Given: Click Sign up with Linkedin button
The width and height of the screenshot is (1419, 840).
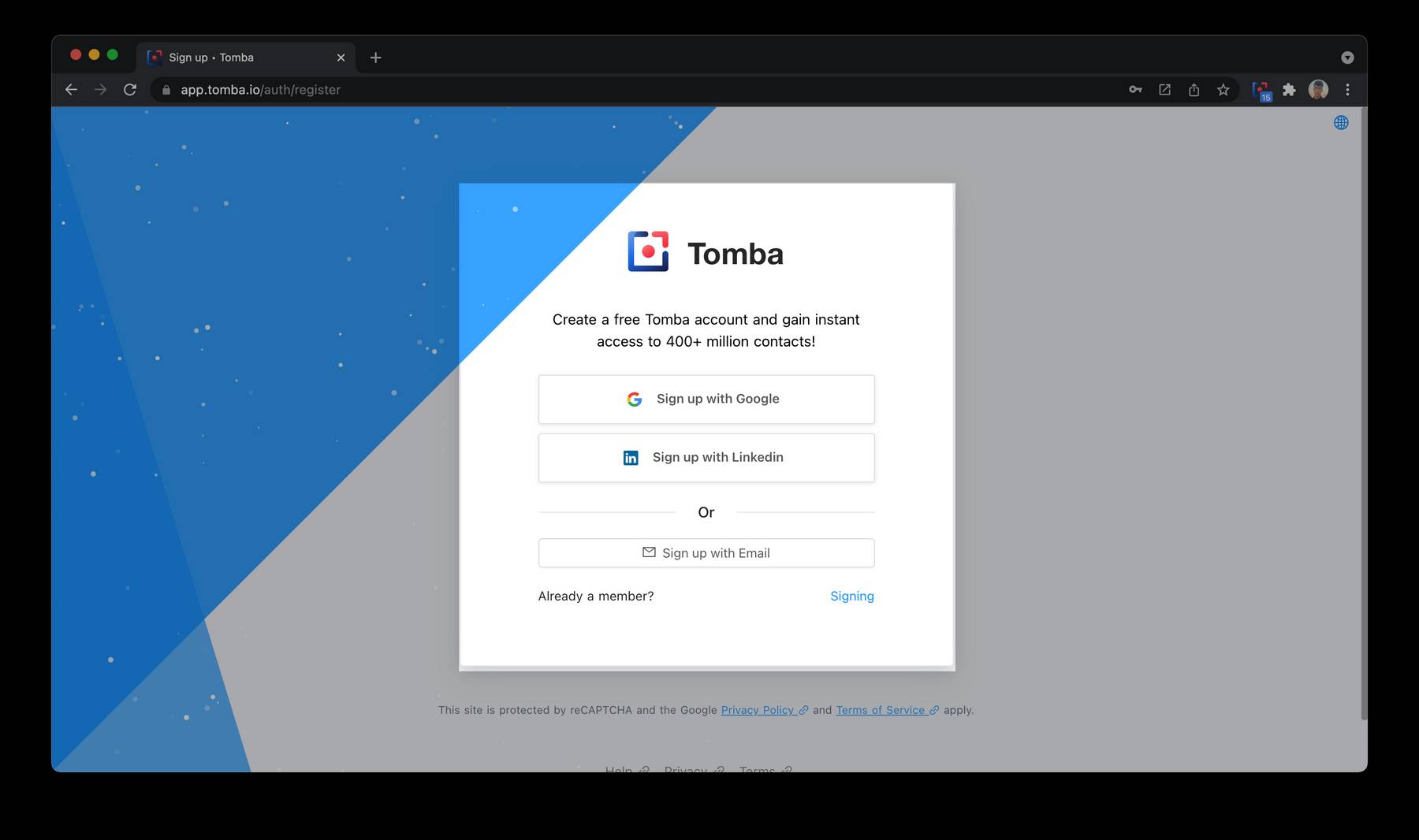Looking at the screenshot, I should [x=706, y=458].
